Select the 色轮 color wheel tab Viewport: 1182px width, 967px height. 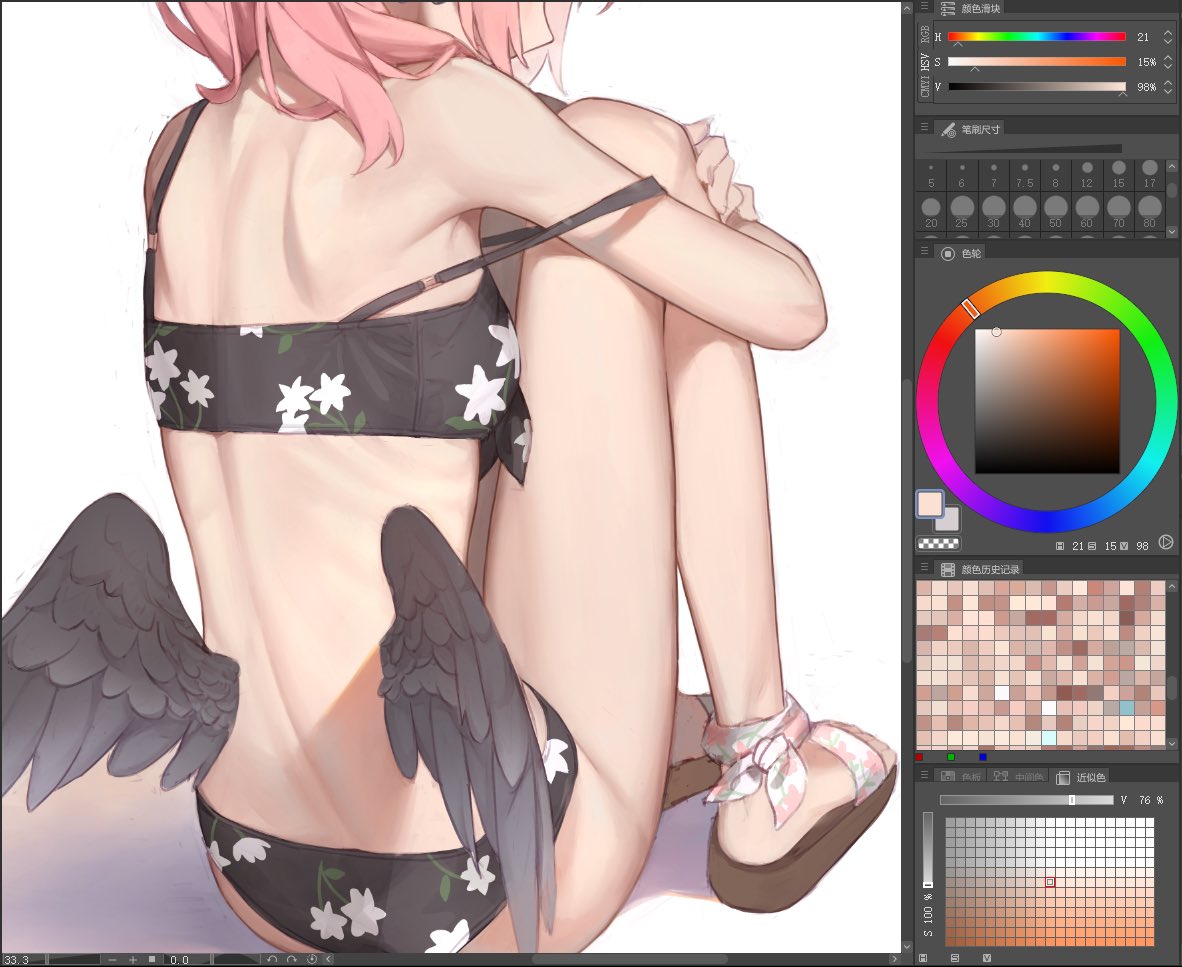(961, 253)
